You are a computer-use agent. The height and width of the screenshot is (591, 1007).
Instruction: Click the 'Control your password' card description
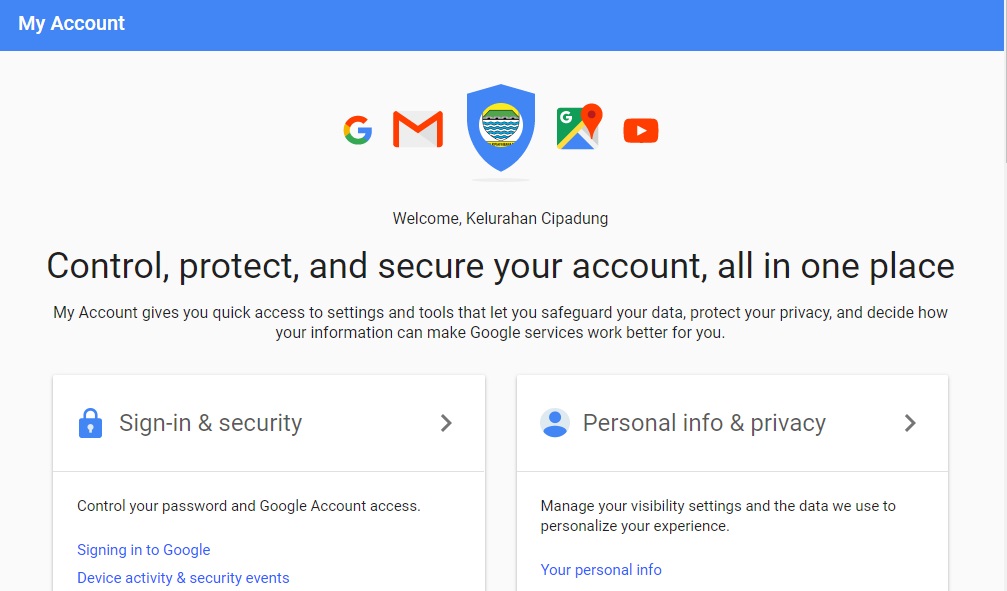pyautogui.click(x=249, y=506)
